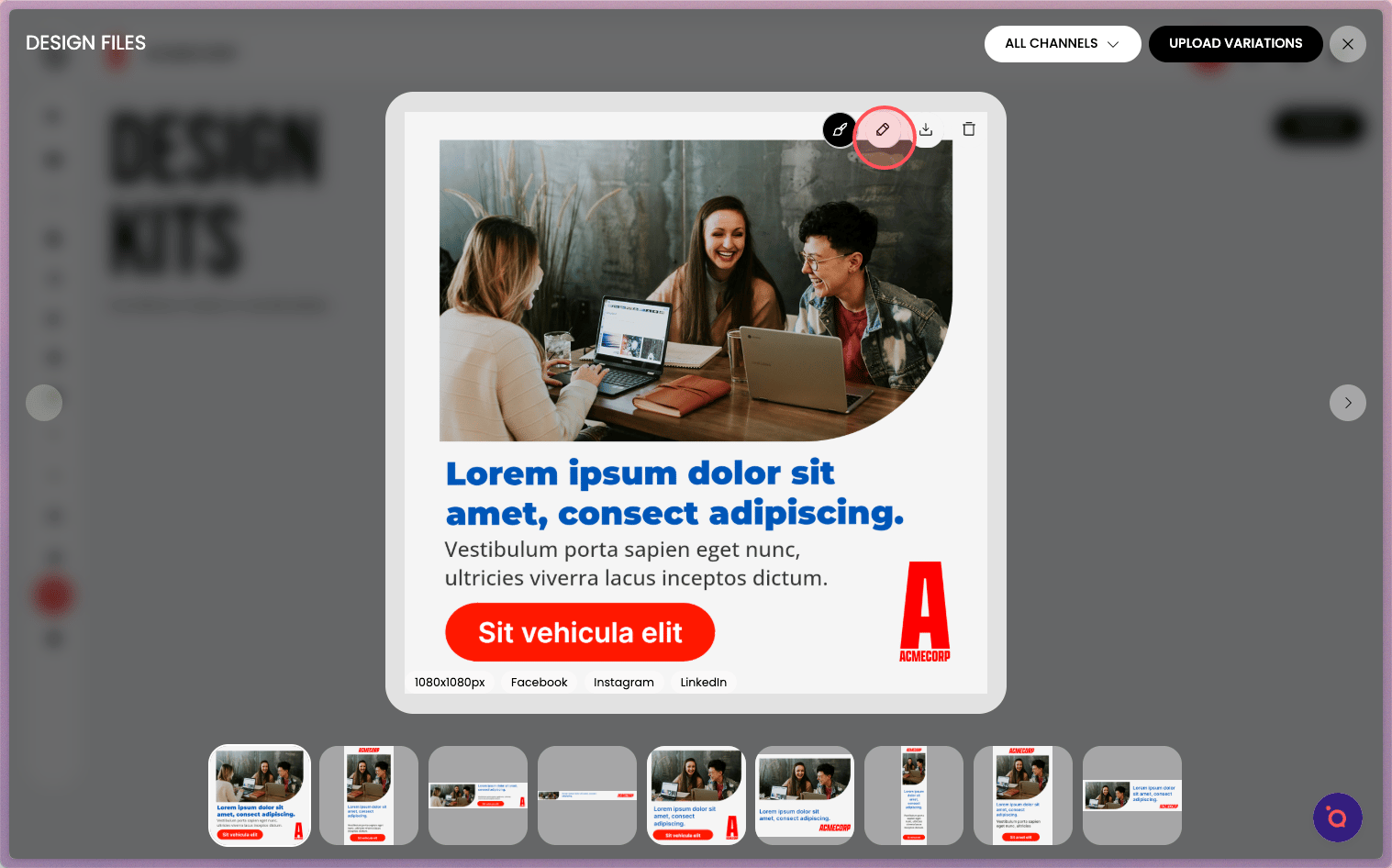Image resolution: width=1392 pixels, height=868 pixels.
Task: Select the third thumbnail, a wide banner
Action: 478,796
